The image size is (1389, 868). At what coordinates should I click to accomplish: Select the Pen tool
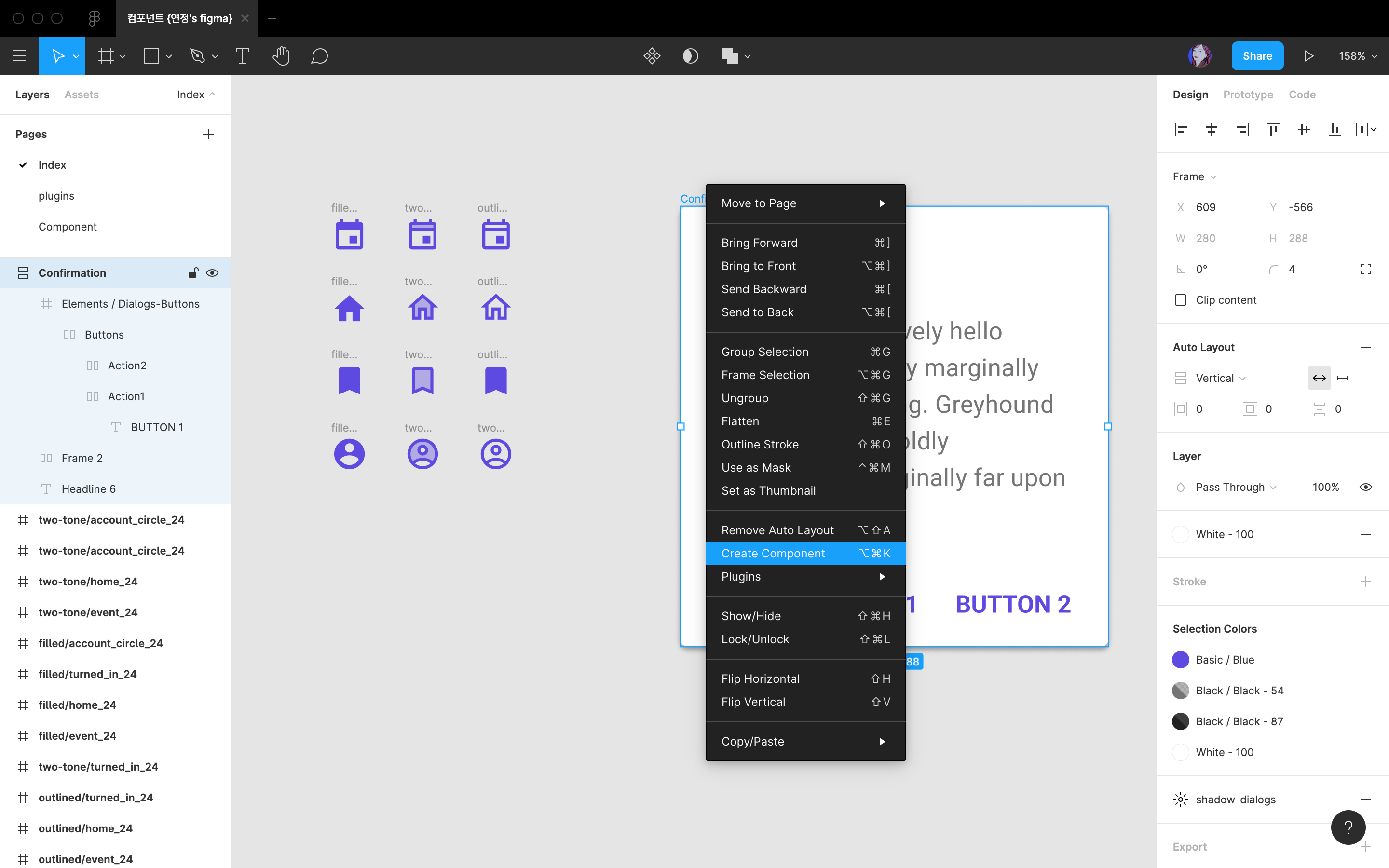(x=197, y=55)
